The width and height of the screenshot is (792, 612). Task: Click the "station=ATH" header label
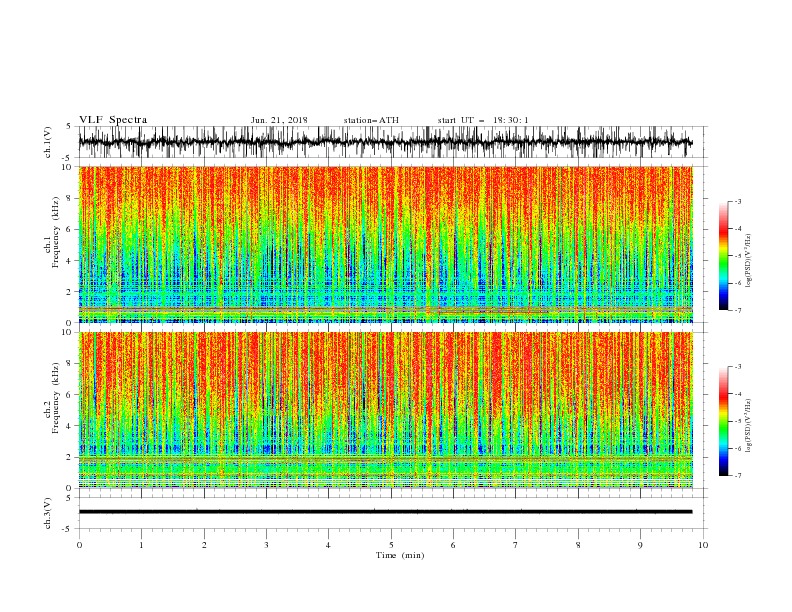pos(371,120)
